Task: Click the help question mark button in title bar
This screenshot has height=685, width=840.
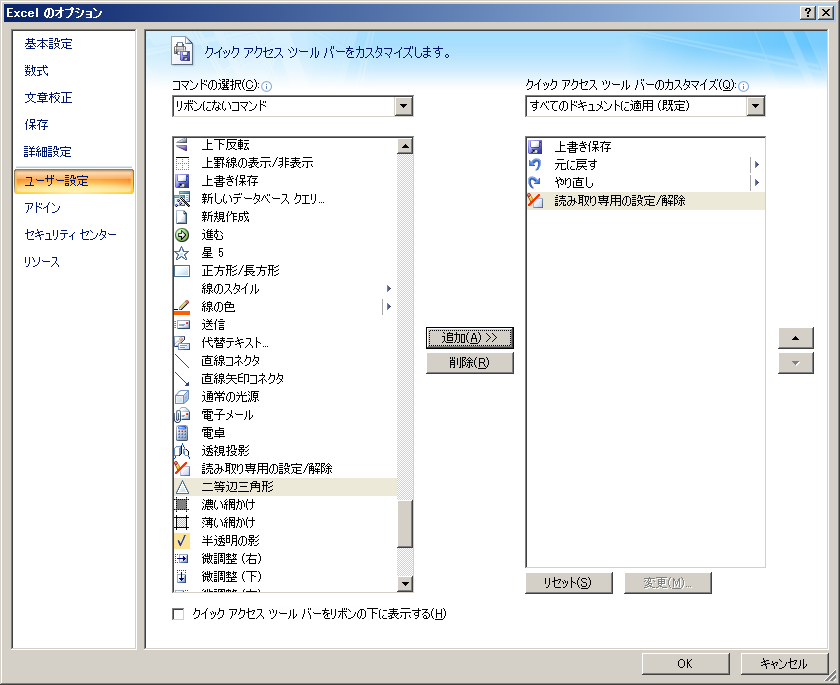Action: (x=808, y=13)
